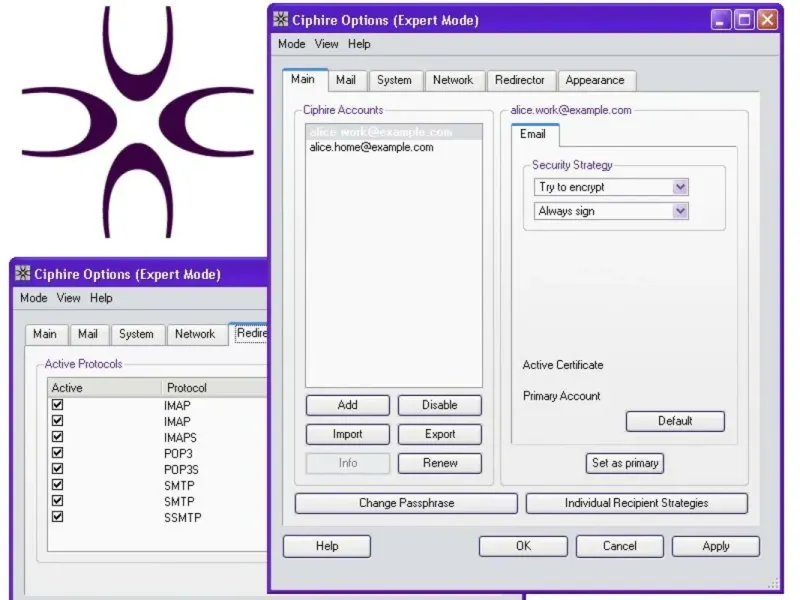Select alice.home@example.com account in list
Image resolution: width=800 pixels, height=600 pixels.
393,147
